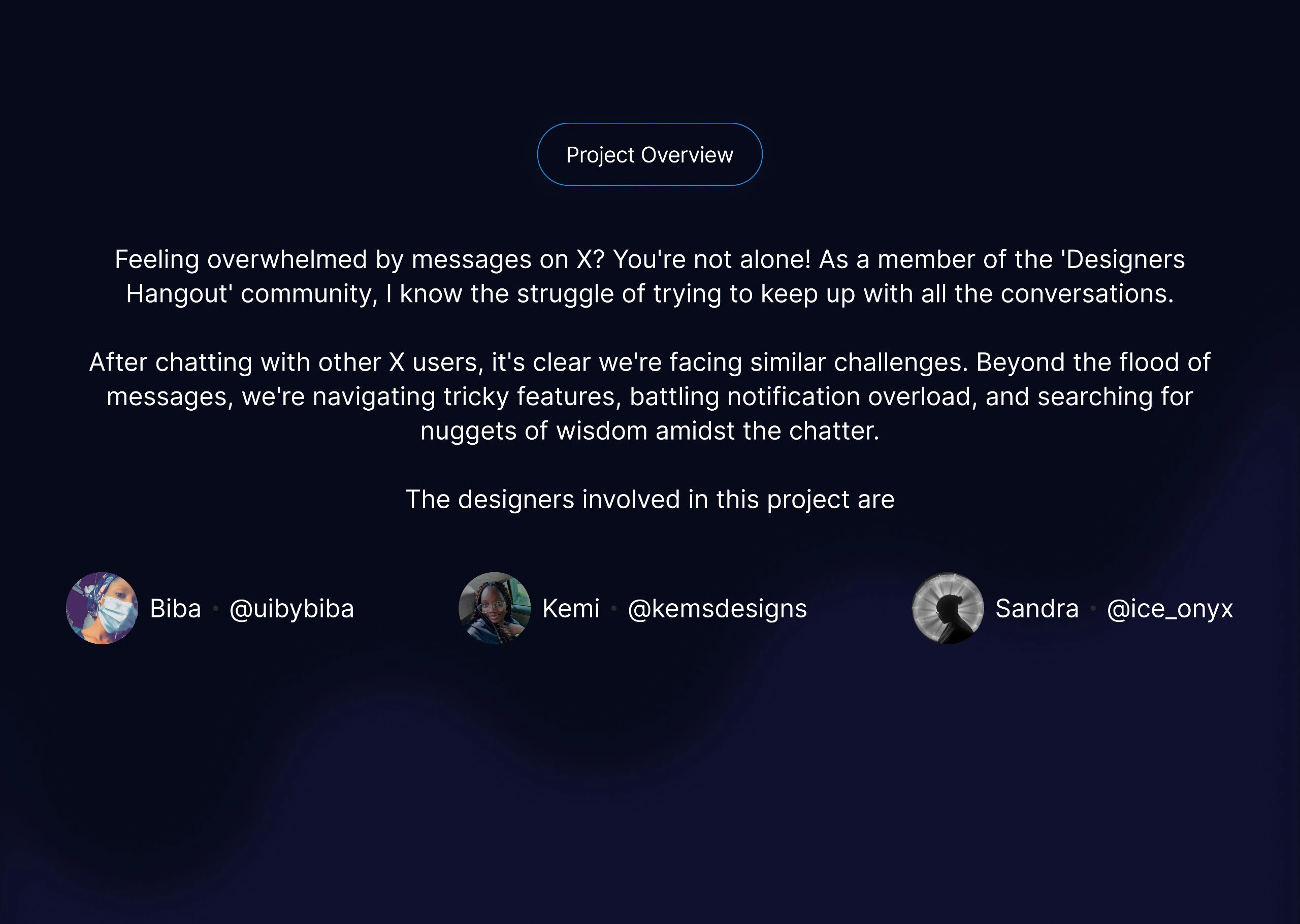Image resolution: width=1300 pixels, height=924 pixels.
Task: Click the Project Overview pill button
Action: coord(649,155)
